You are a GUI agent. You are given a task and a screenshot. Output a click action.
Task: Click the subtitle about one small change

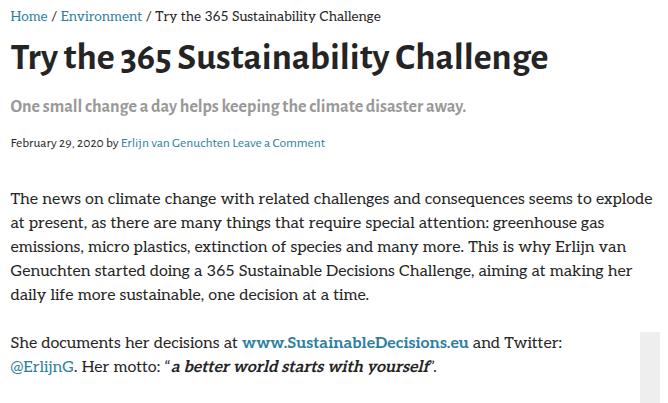238,106
